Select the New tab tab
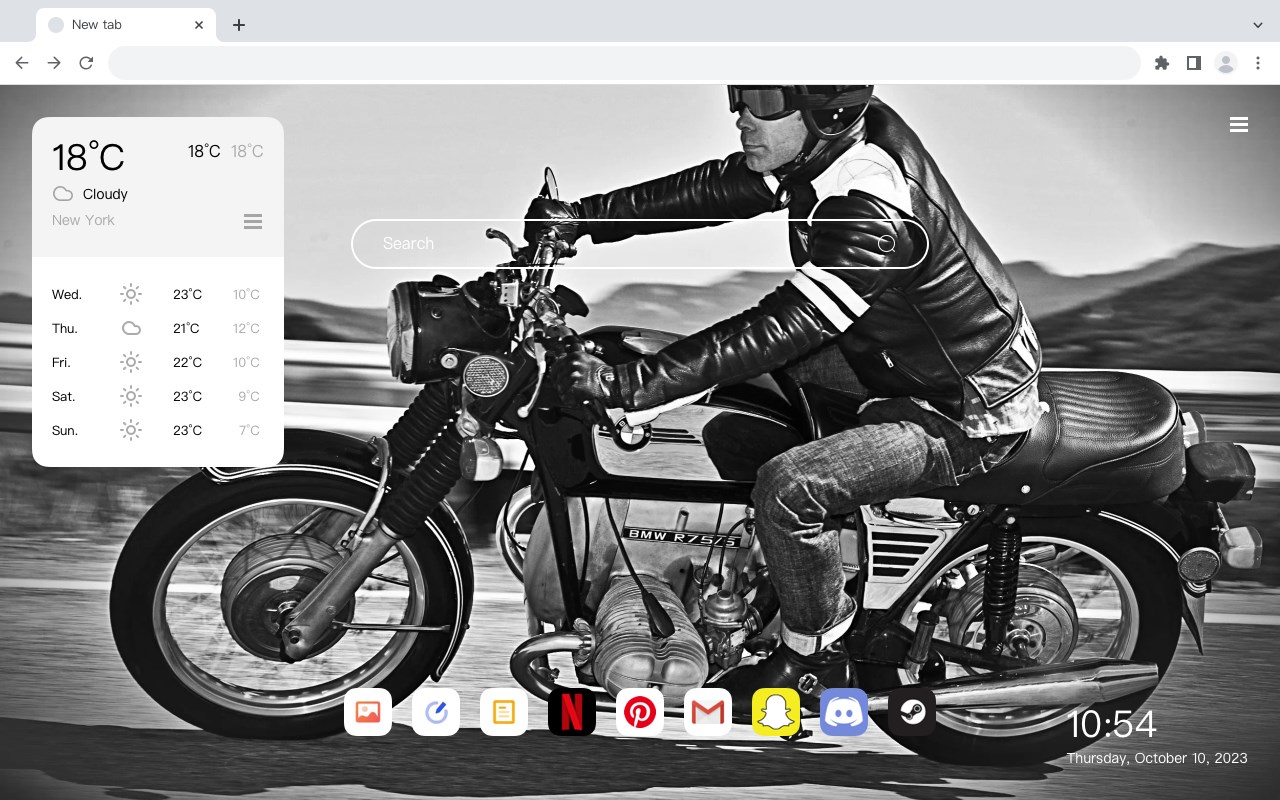1280x800 pixels. click(126, 24)
